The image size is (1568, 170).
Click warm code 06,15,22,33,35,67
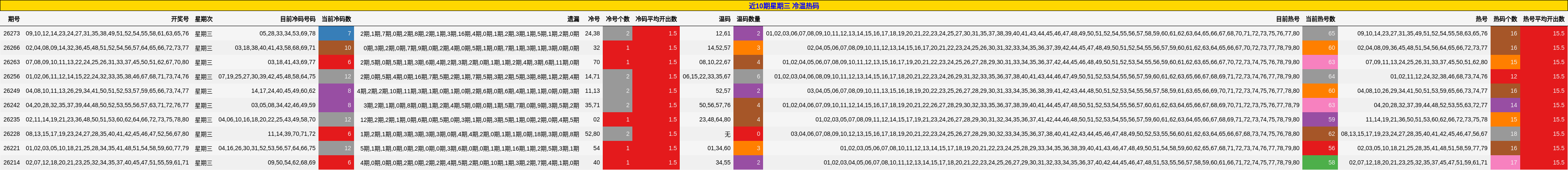707,76
